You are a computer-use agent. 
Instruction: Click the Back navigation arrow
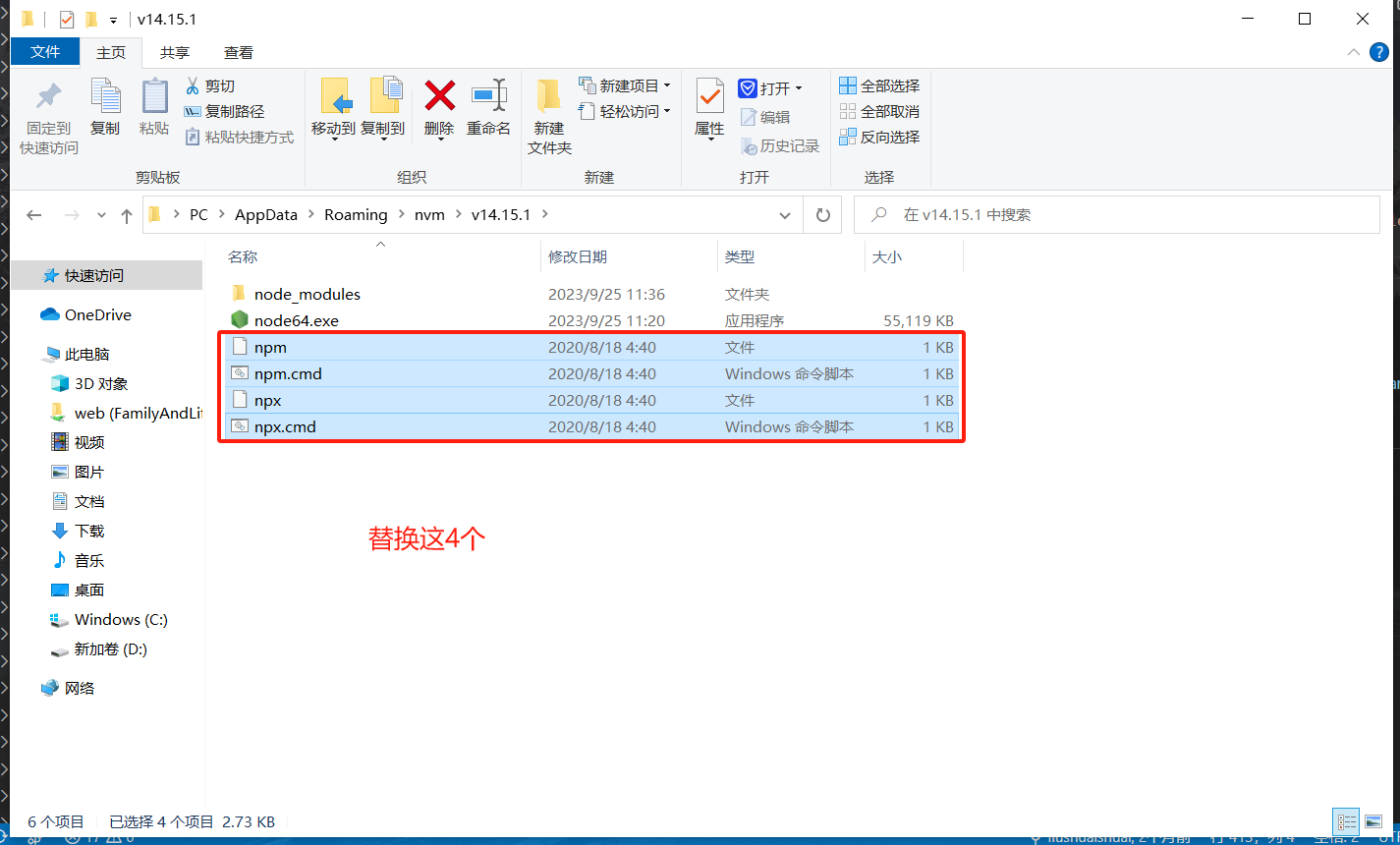pos(34,215)
